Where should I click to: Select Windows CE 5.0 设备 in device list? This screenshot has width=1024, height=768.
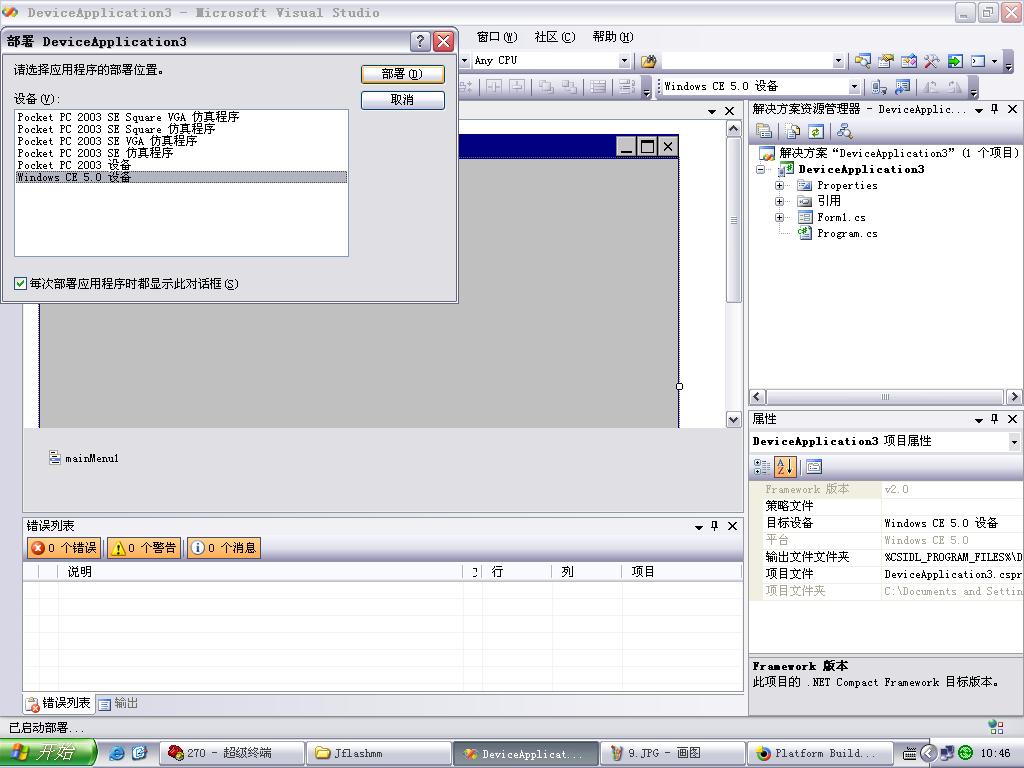pos(181,177)
